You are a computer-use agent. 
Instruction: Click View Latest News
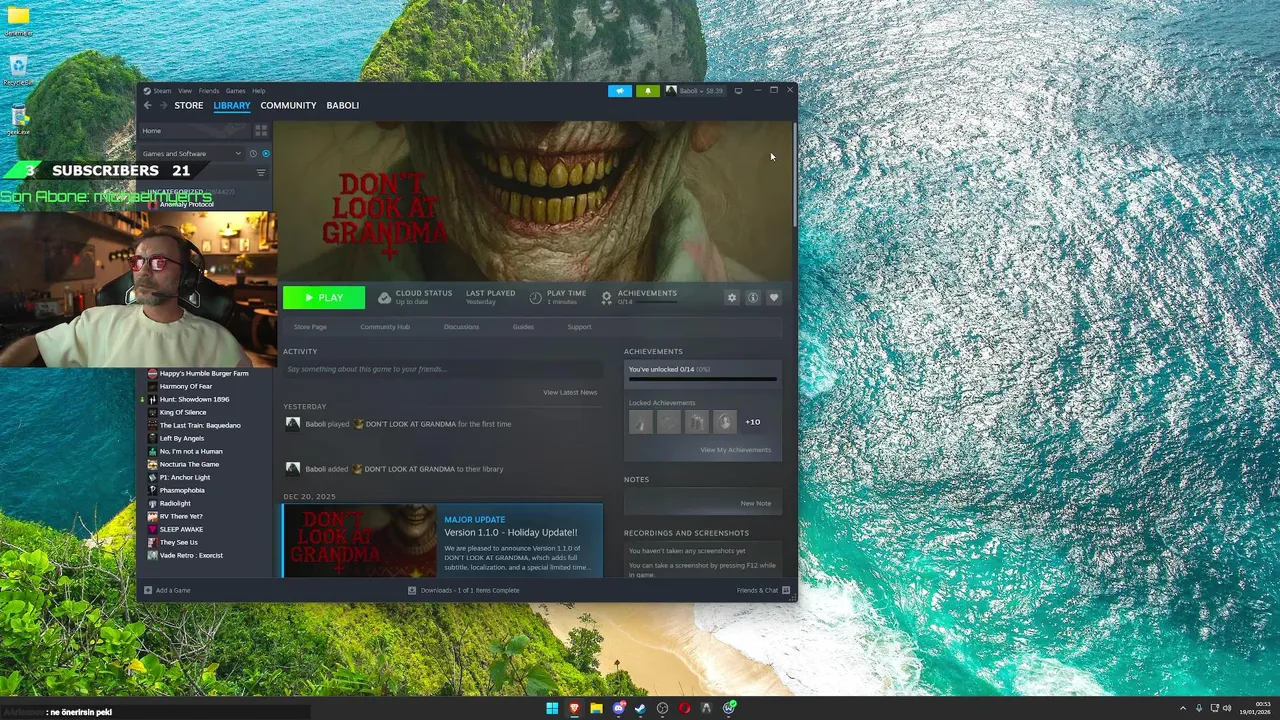(x=570, y=392)
